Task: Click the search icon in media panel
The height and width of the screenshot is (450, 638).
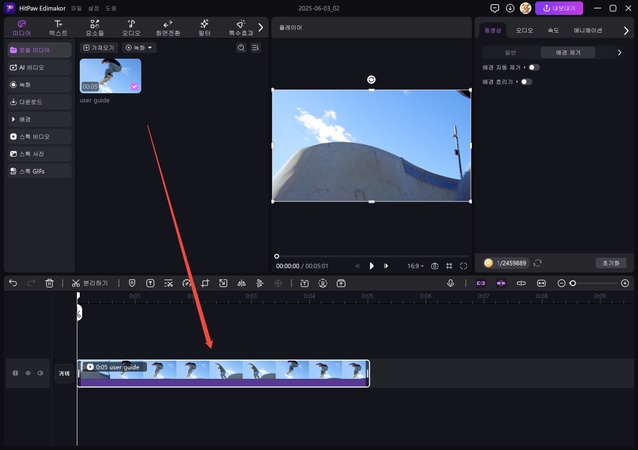Action: point(240,48)
